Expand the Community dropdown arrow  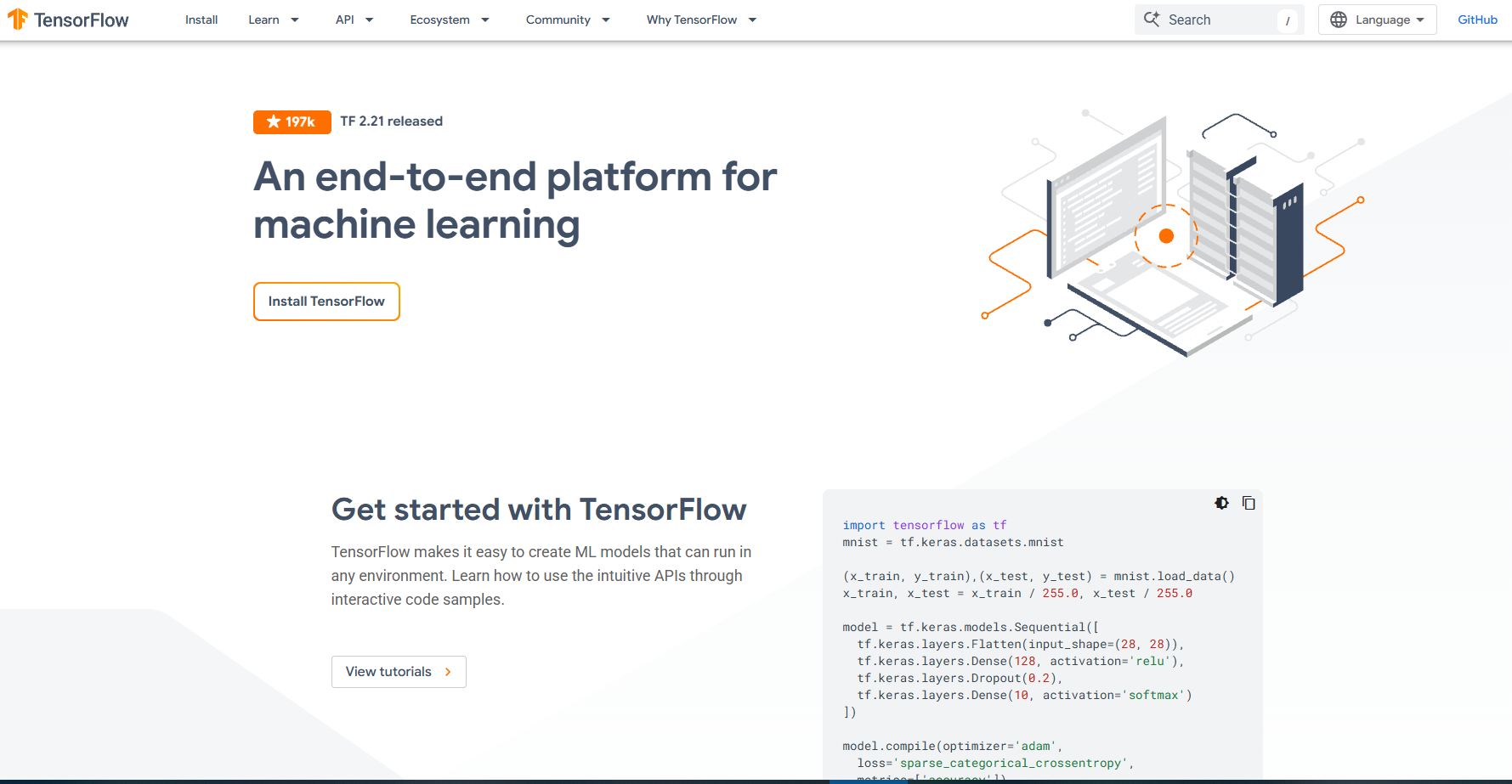pos(606,20)
